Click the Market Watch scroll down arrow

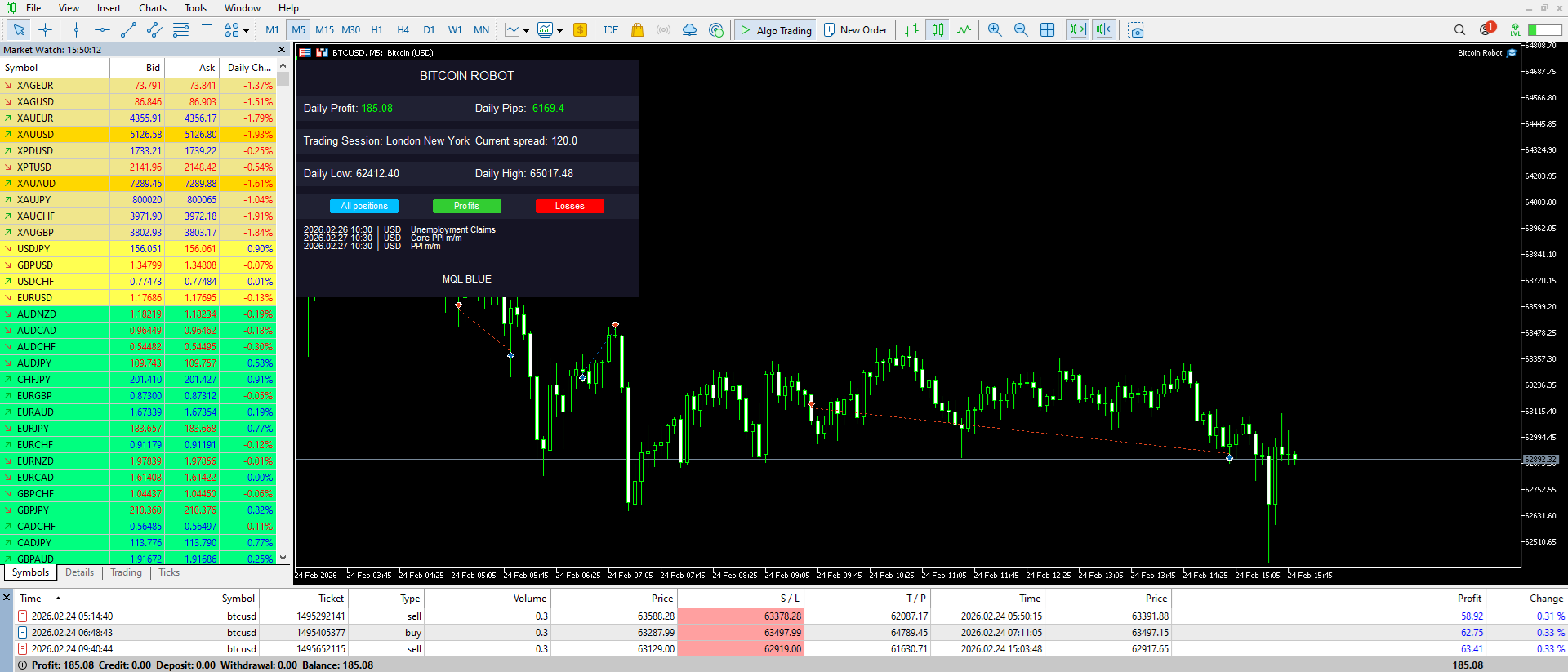[283, 559]
